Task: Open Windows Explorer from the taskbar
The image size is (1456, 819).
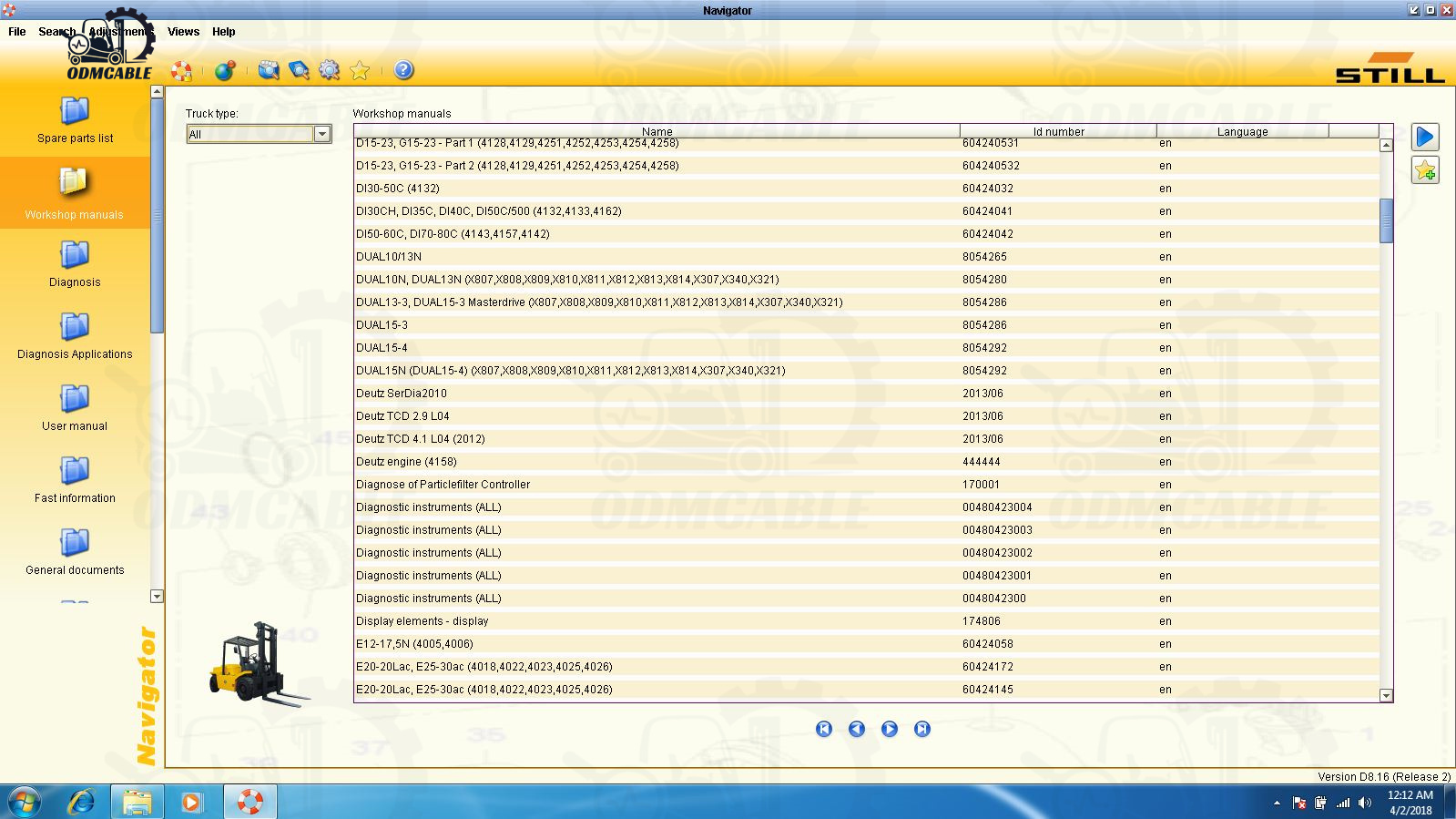Action: click(137, 802)
